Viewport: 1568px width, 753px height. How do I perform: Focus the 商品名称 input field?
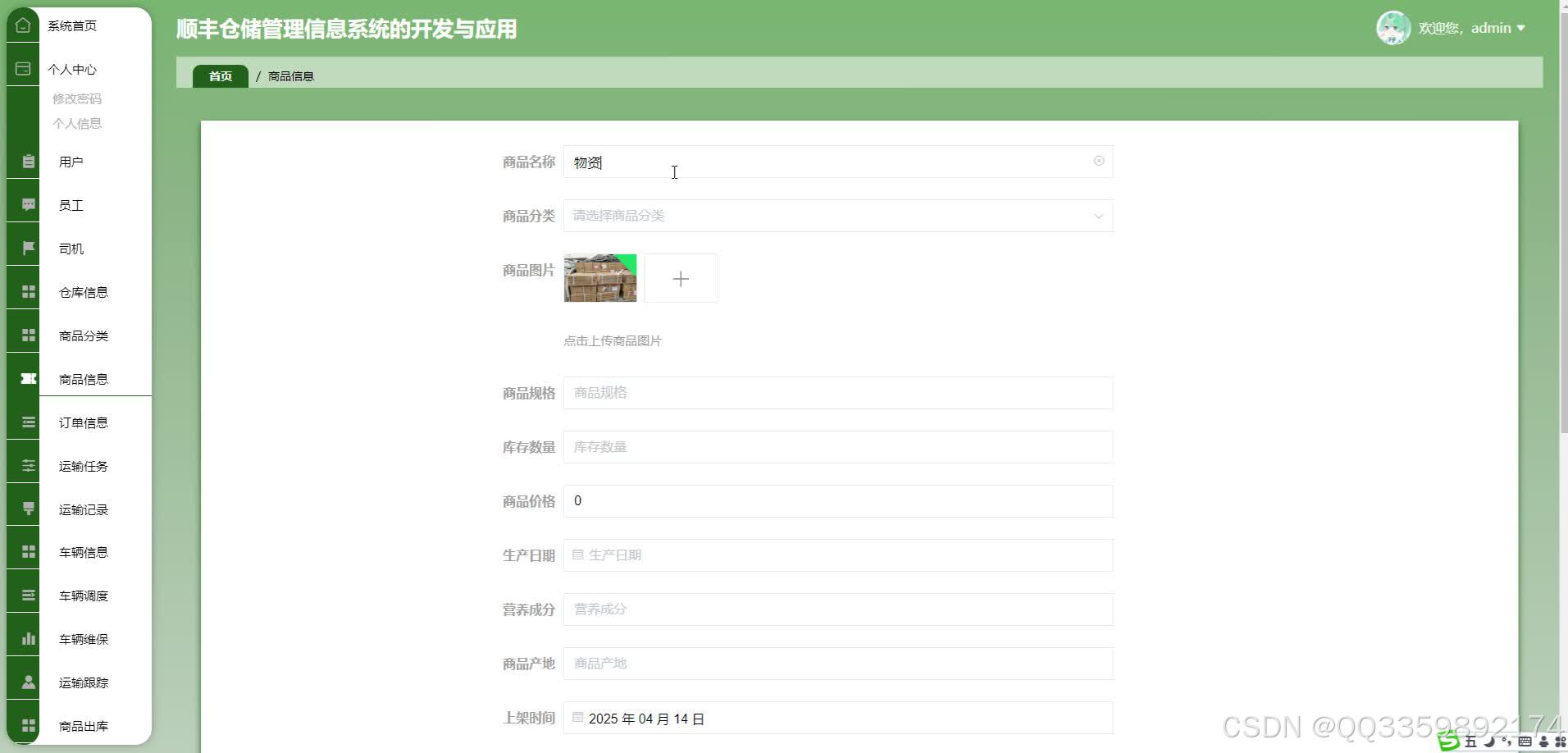pyautogui.click(x=838, y=162)
